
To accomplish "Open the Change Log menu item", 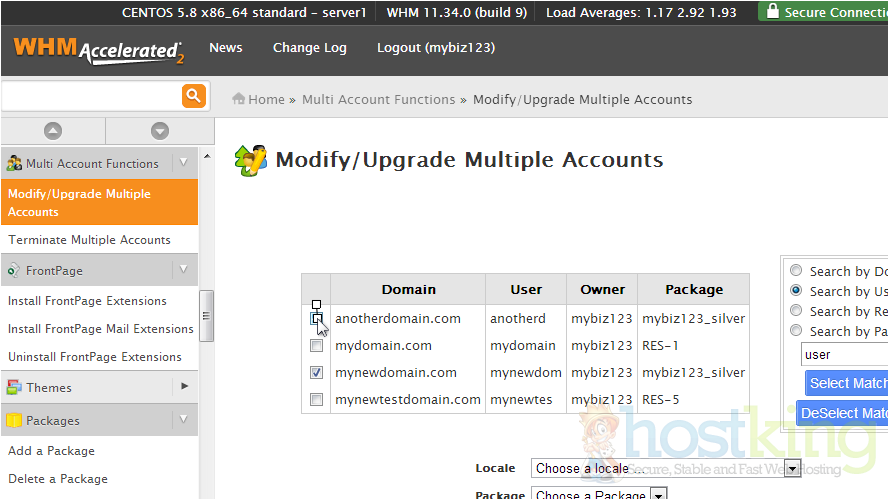I will (x=309, y=48).
